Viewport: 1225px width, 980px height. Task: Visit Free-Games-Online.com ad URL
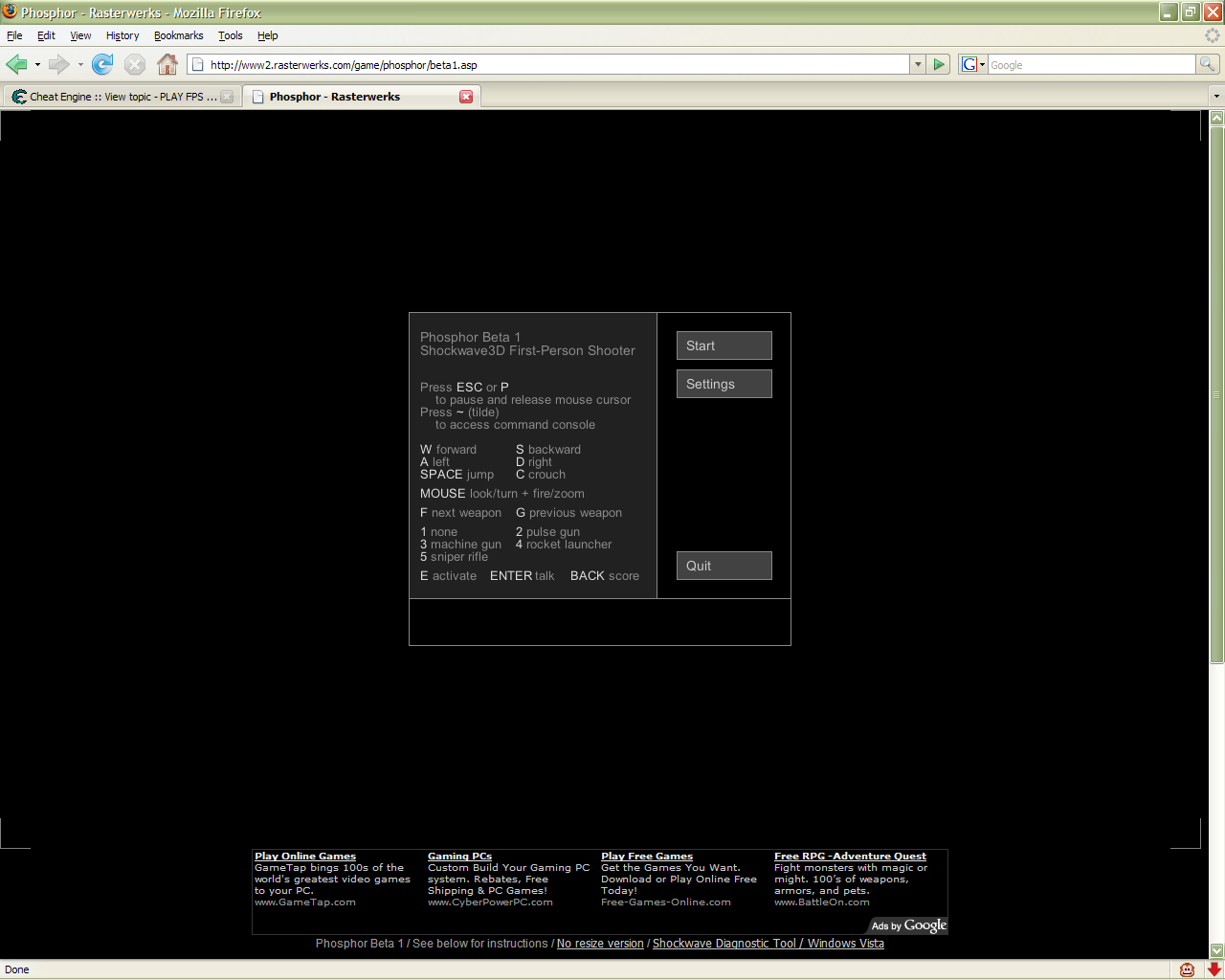[x=666, y=902]
